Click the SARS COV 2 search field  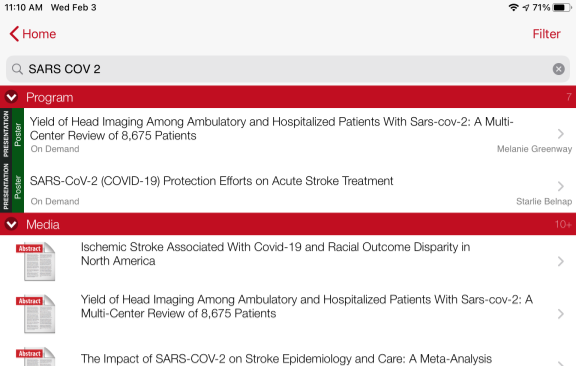[x=288, y=69]
